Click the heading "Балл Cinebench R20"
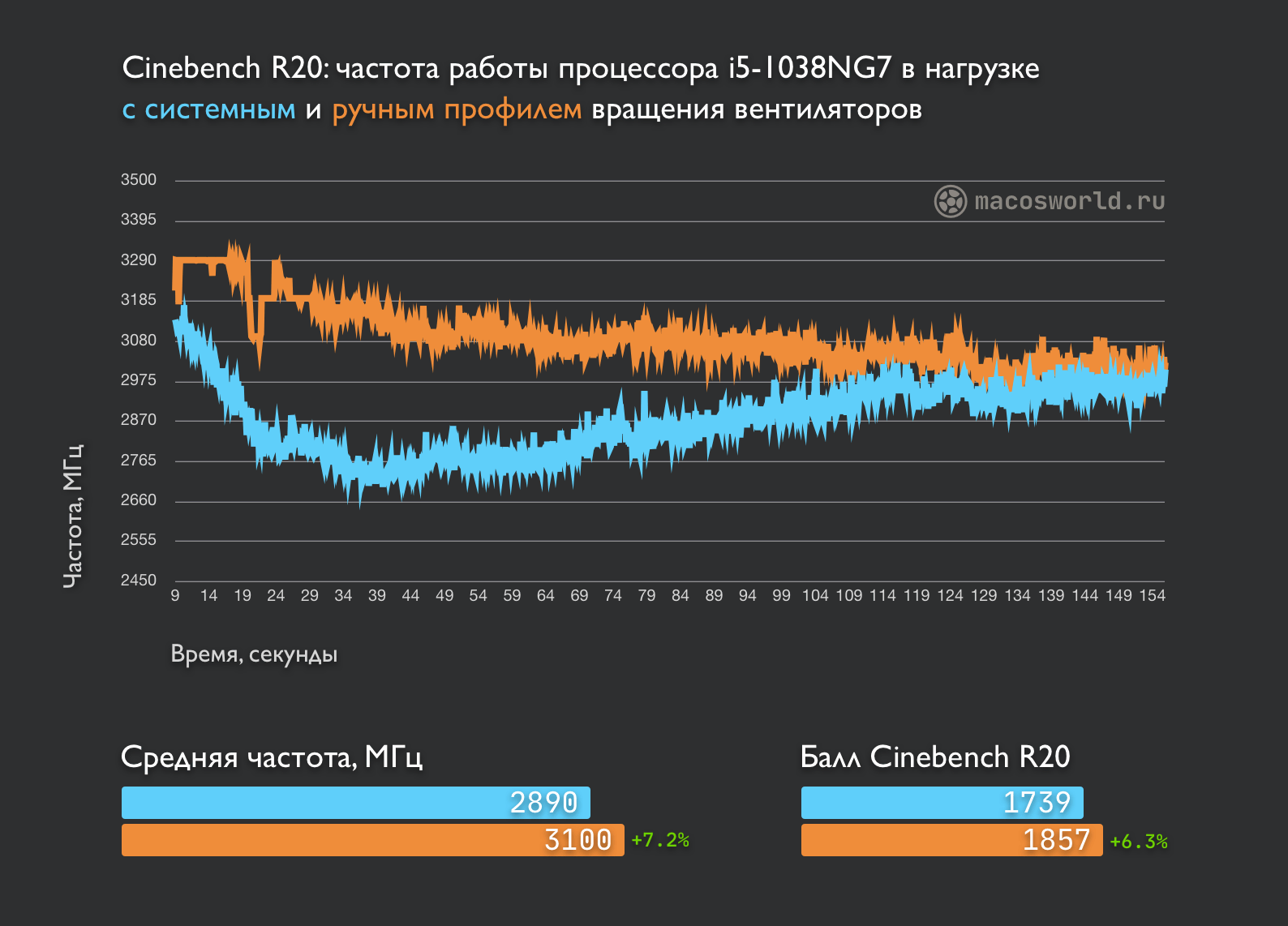The width and height of the screenshot is (1288, 926). (x=935, y=757)
